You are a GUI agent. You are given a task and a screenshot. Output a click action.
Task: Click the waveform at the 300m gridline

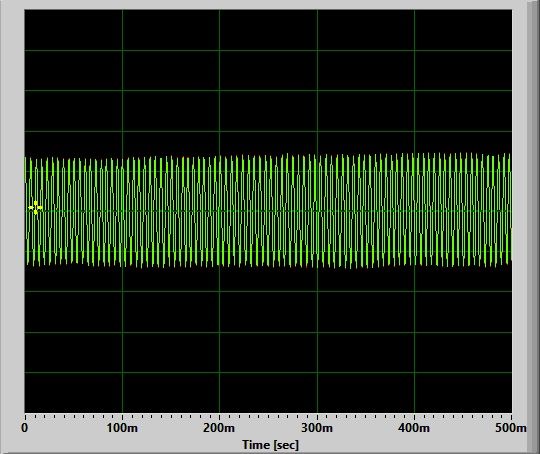pos(317,211)
